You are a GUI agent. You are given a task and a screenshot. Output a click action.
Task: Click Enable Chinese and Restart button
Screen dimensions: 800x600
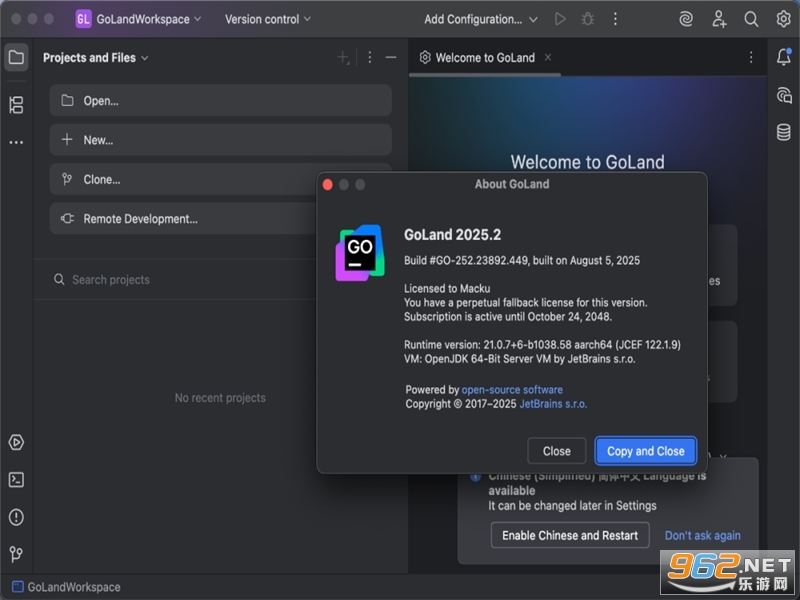570,535
